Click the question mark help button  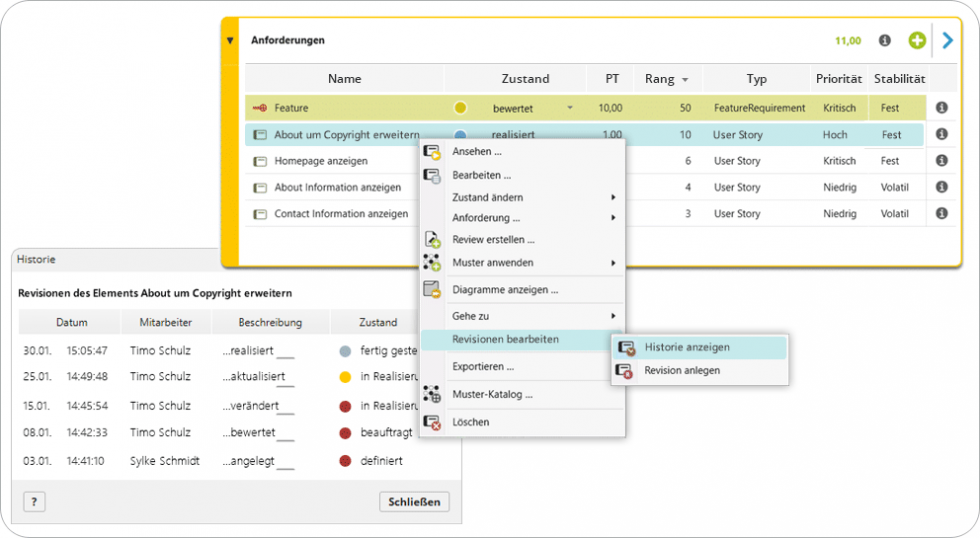[x=34, y=502]
